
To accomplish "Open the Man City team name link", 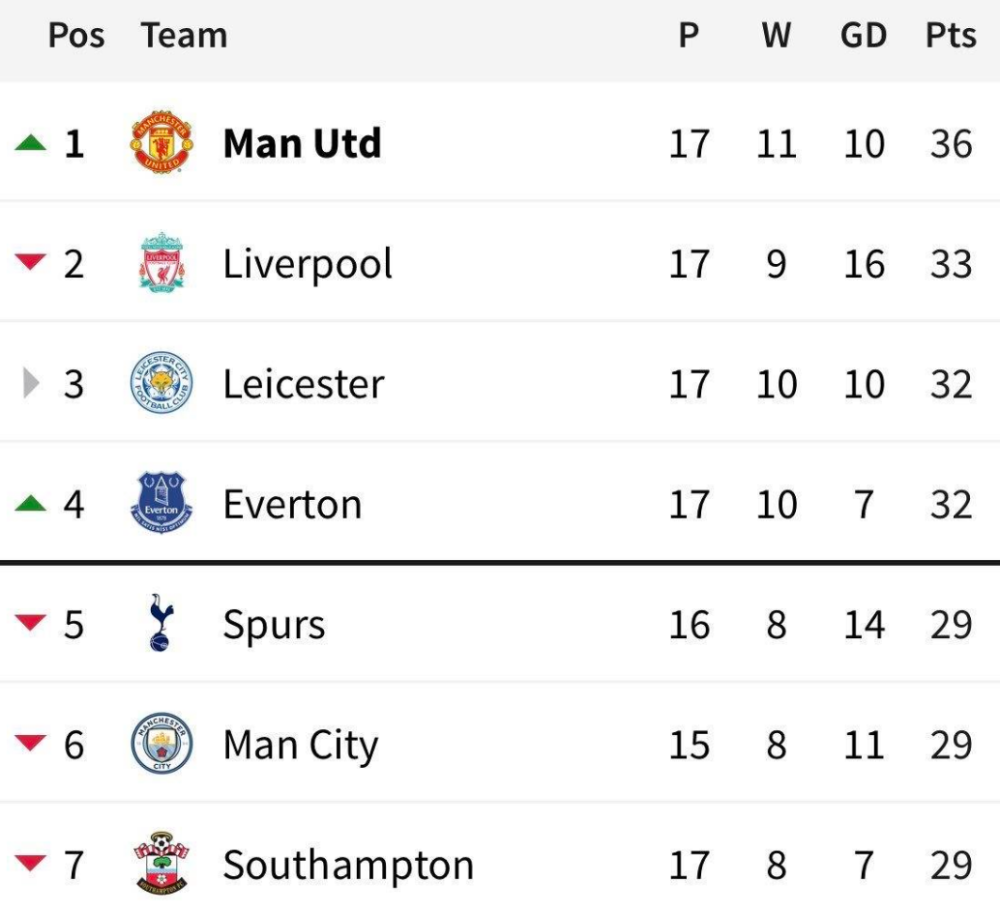I will [300, 746].
